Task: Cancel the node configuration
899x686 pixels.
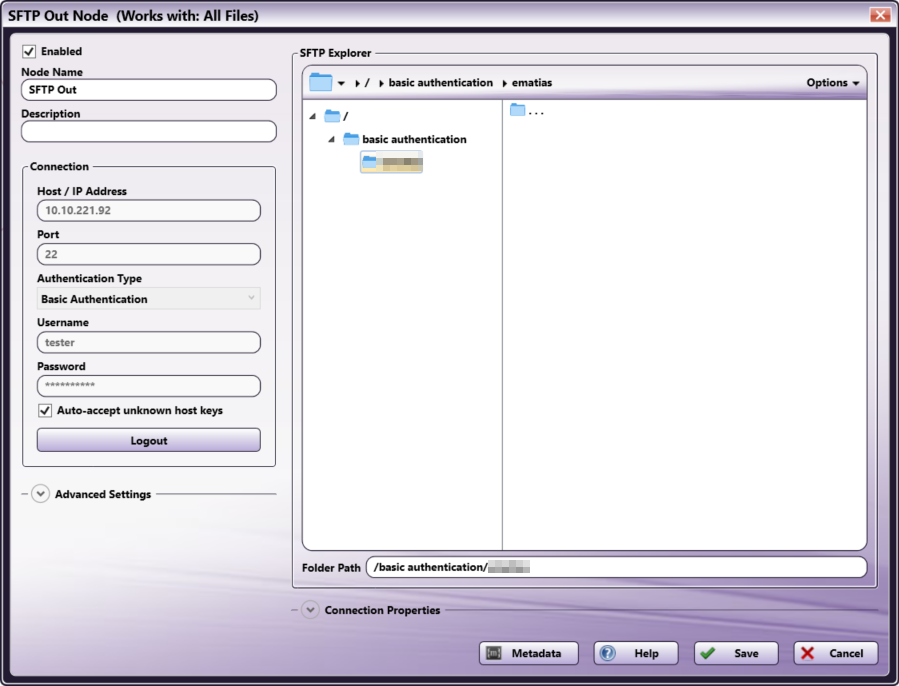Action: [x=836, y=653]
